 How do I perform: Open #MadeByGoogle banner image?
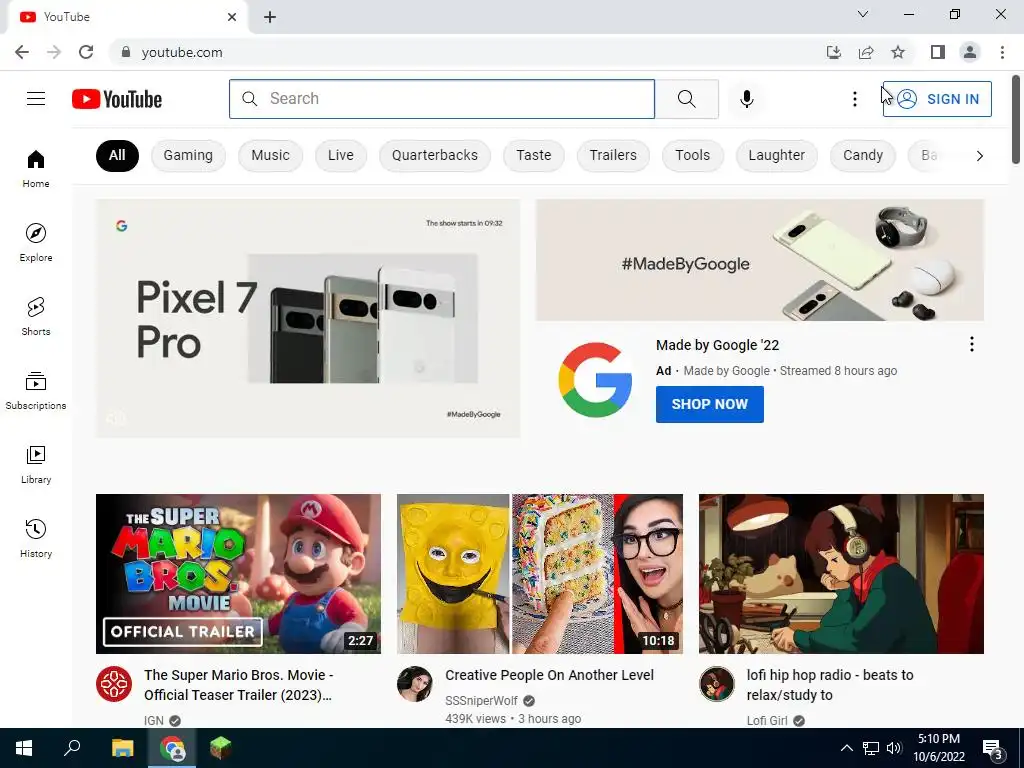pyautogui.click(x=760, y=260)
